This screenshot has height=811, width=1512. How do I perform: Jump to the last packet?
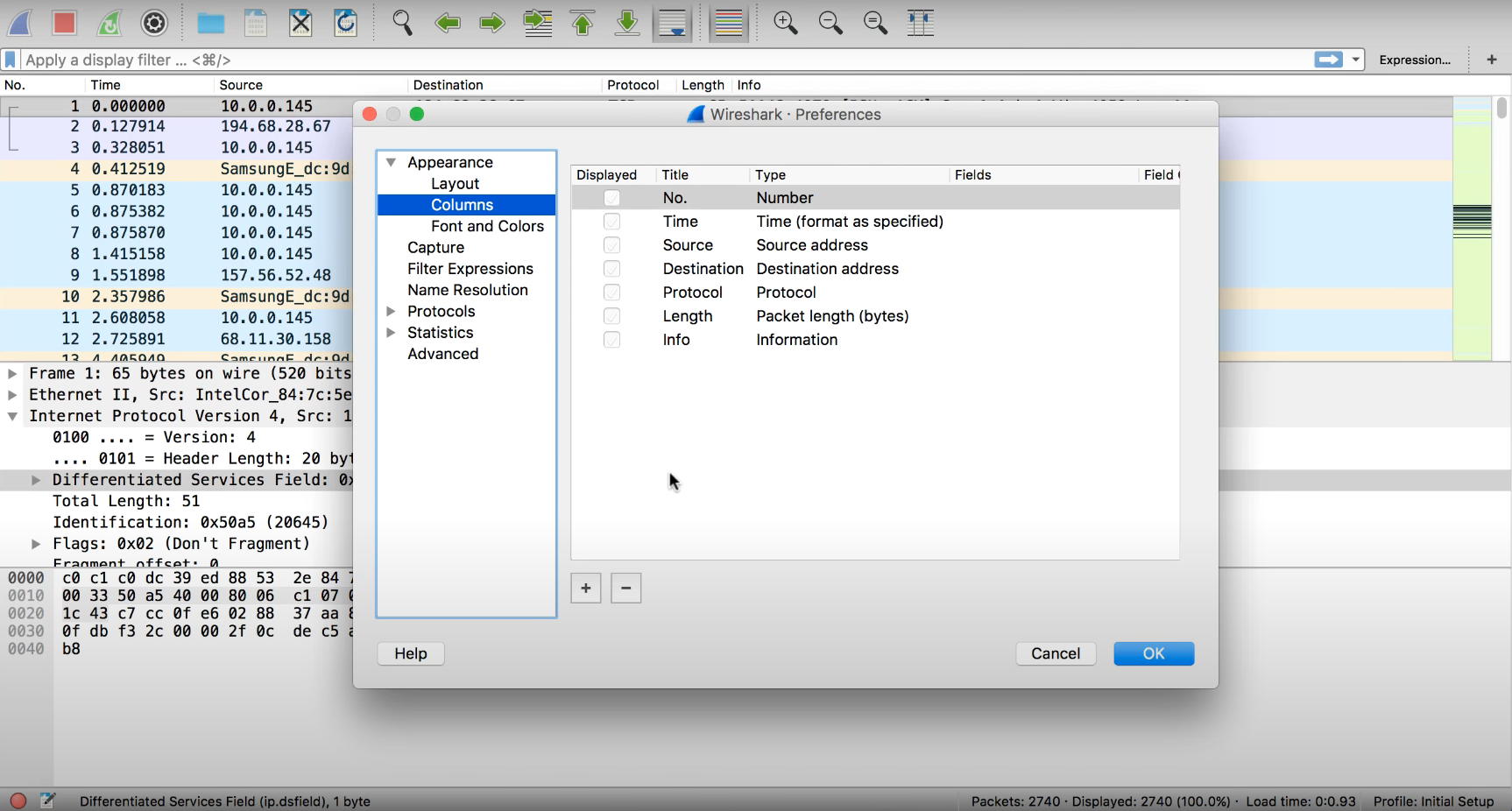click(627, 23)
